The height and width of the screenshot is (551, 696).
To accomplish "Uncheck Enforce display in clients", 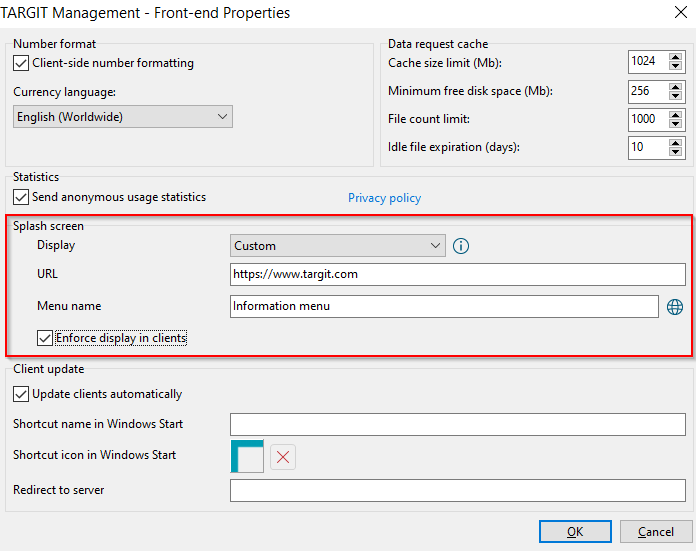I will pos(45,338).
